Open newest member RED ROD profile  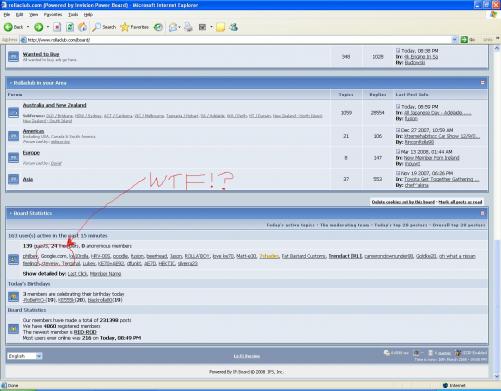pyautogui.click(x=85, y=332)
